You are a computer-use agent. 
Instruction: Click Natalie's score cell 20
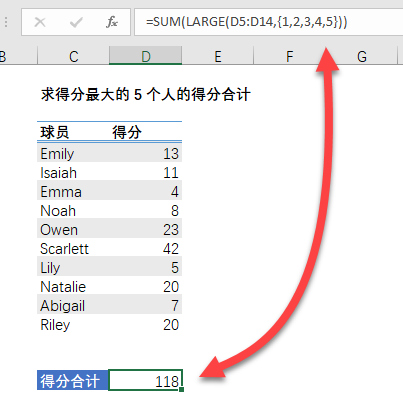coord(146,287)
